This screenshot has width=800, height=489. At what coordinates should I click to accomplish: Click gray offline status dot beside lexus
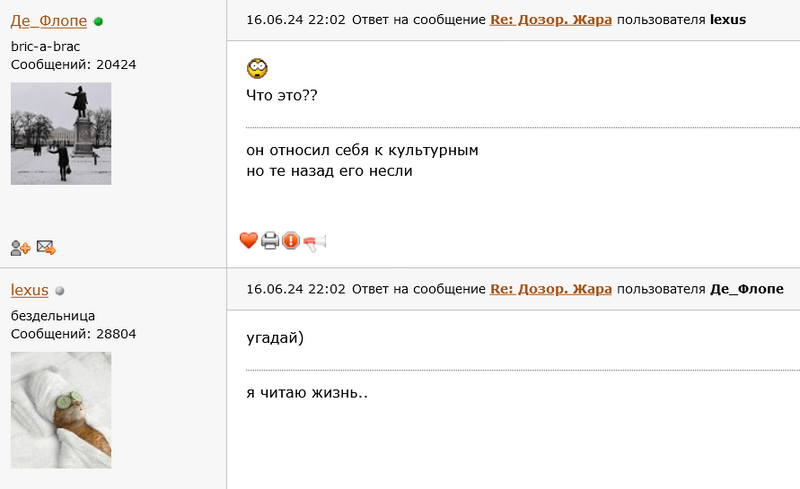tap(60, 291)
